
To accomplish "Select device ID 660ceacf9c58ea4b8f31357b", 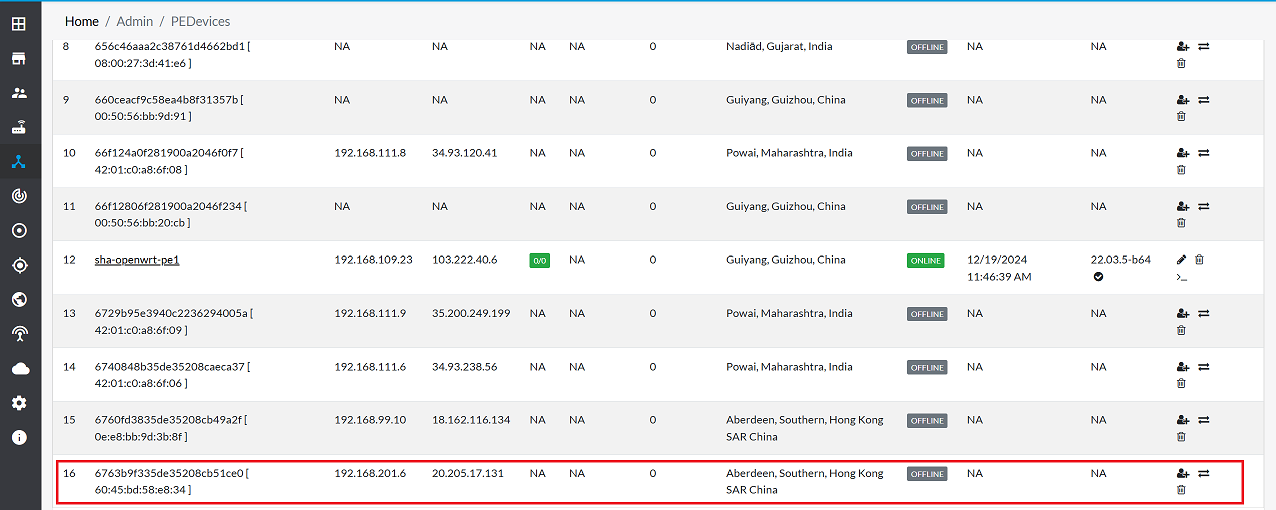I will pyautogui.click(x=166, y=100).
